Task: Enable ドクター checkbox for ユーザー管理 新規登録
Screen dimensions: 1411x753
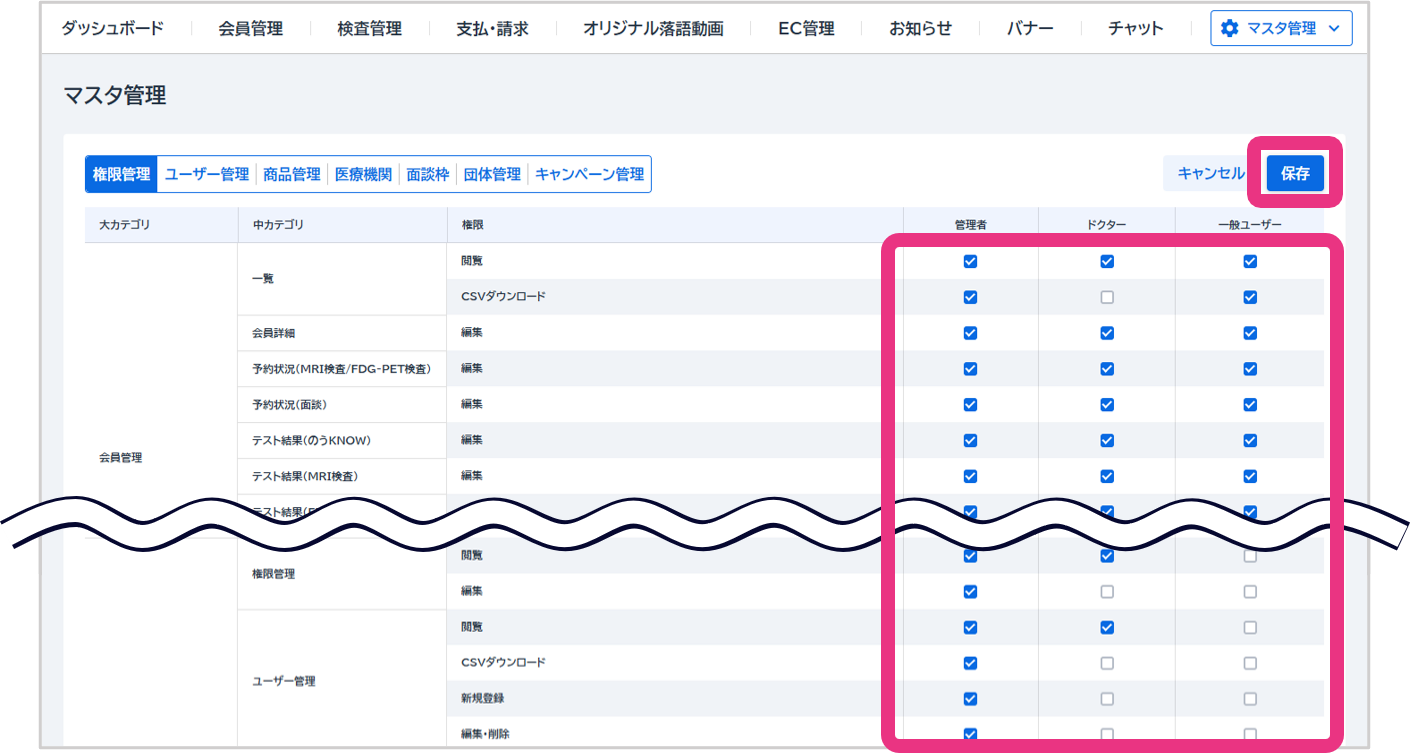Action: tap(1107, 698)
